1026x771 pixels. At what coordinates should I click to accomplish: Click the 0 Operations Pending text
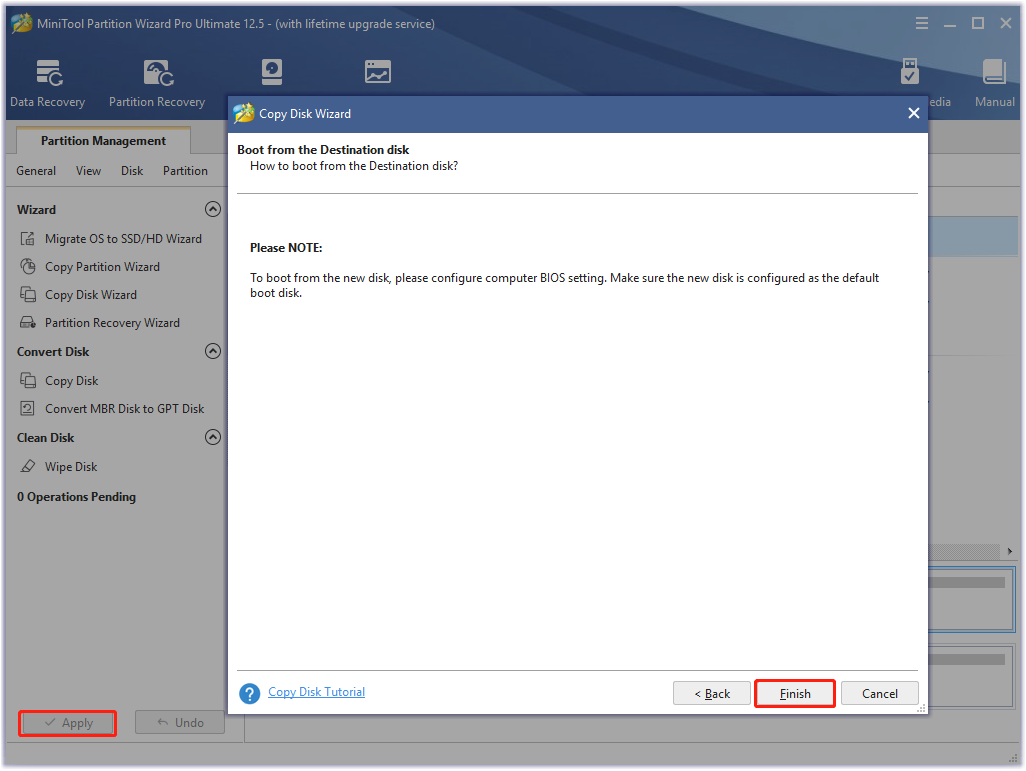[x=77, y=497]
